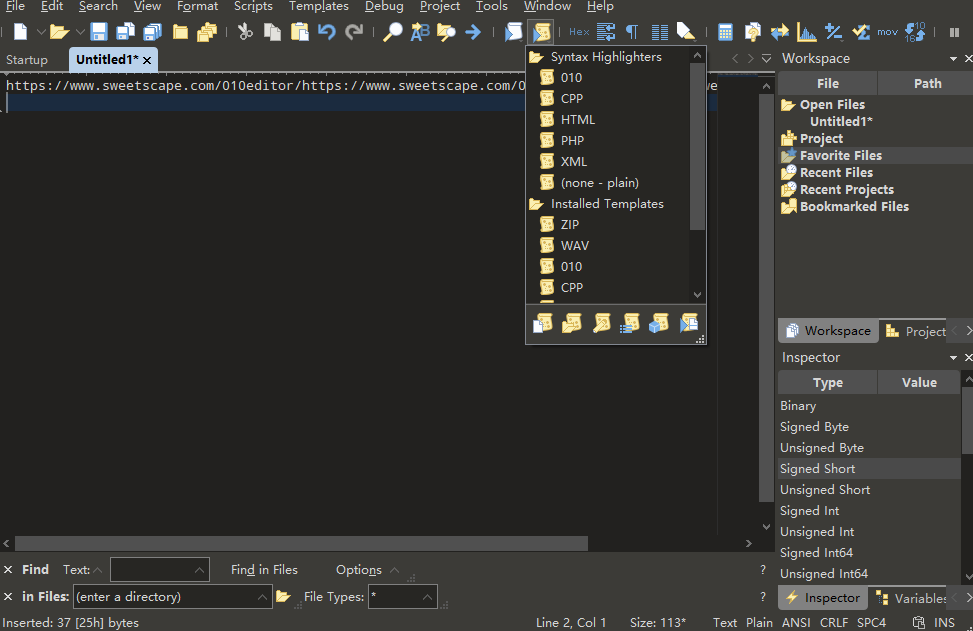This screenshot has height=631, width=973.
Task: Undo the last action
Action: [x=326, y=32]
